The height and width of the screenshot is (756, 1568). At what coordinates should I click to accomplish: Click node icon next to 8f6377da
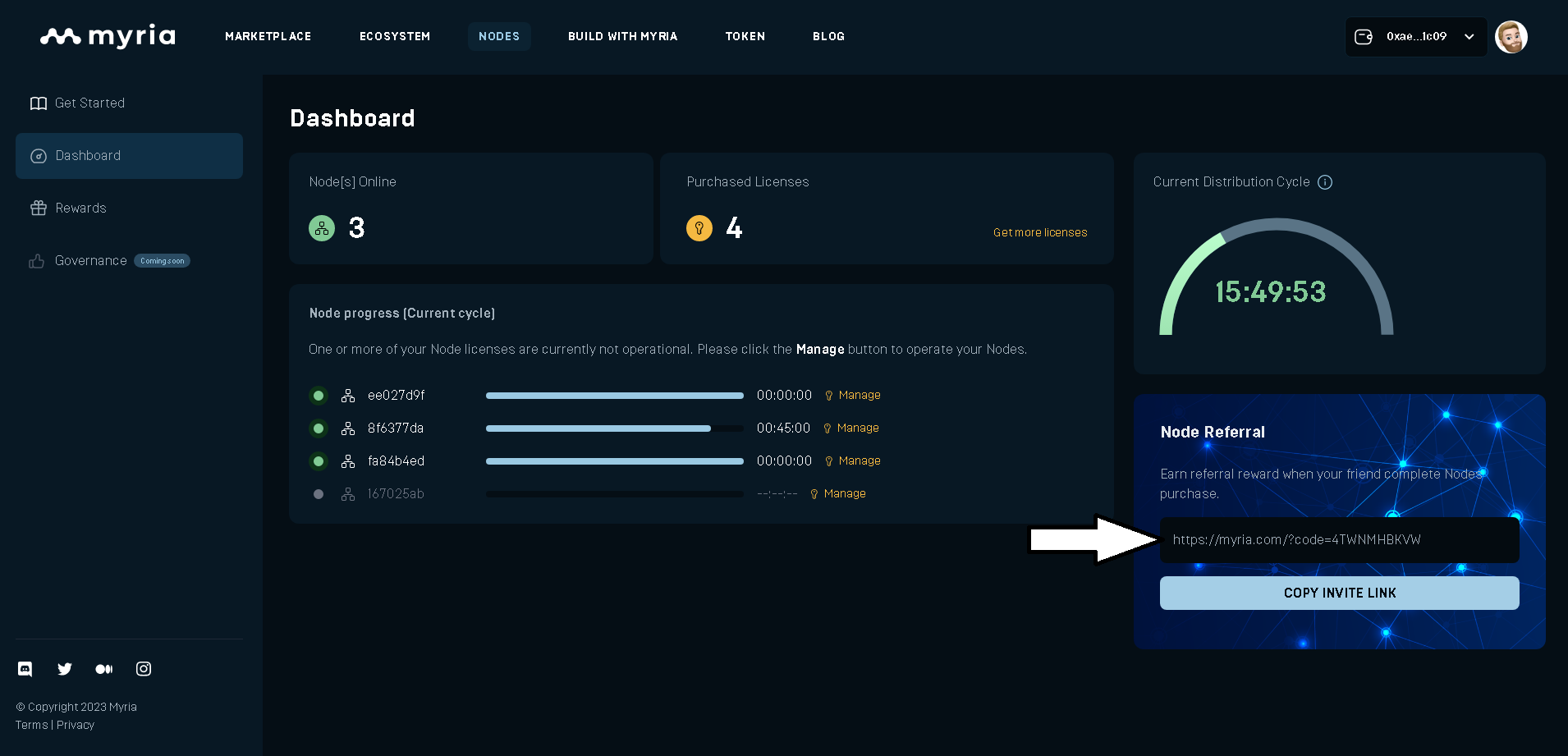point(348,428)
